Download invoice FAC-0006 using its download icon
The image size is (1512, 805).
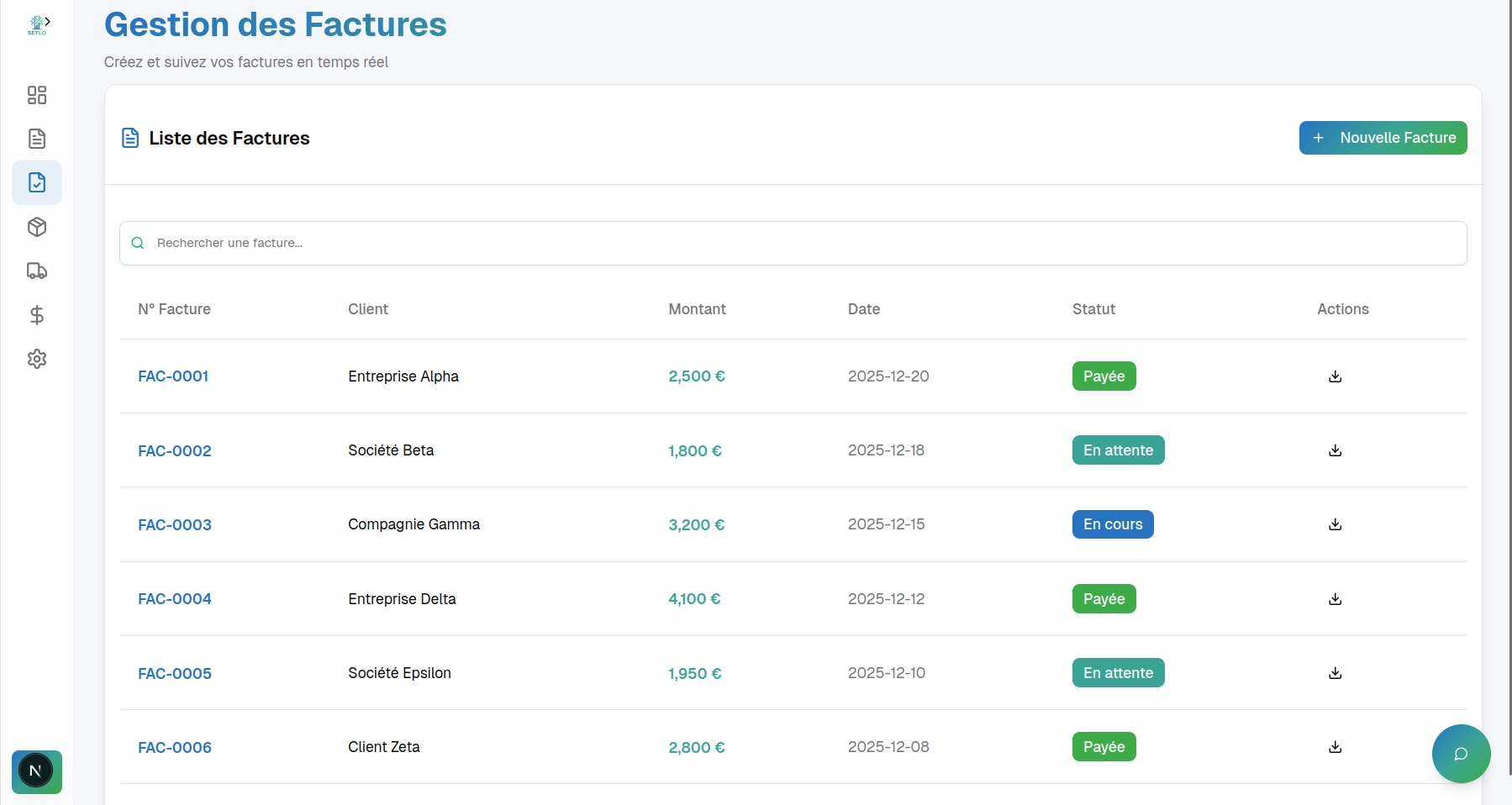tap(1335, 747)
